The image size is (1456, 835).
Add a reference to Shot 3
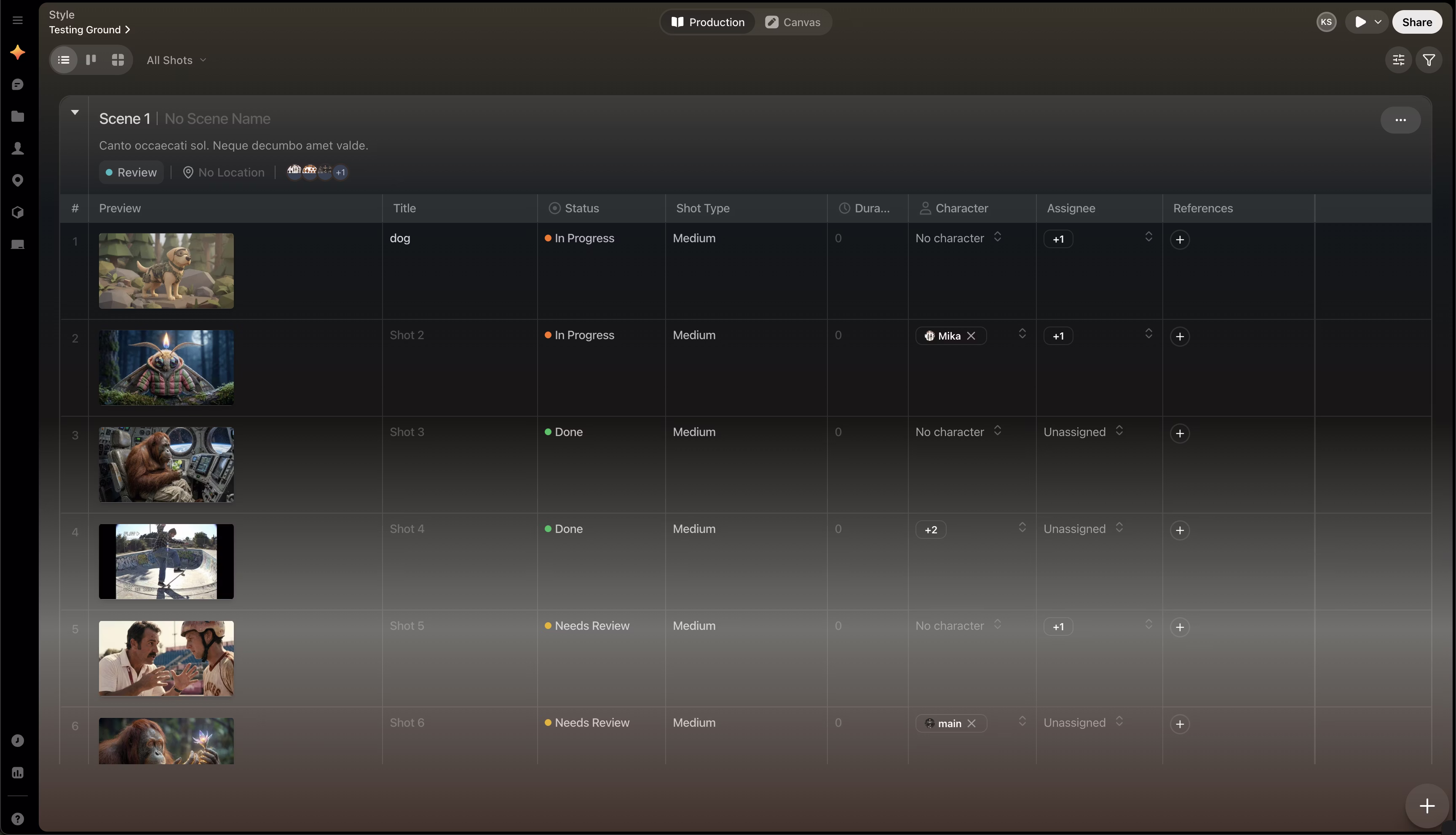click(x=1180, y=434)
